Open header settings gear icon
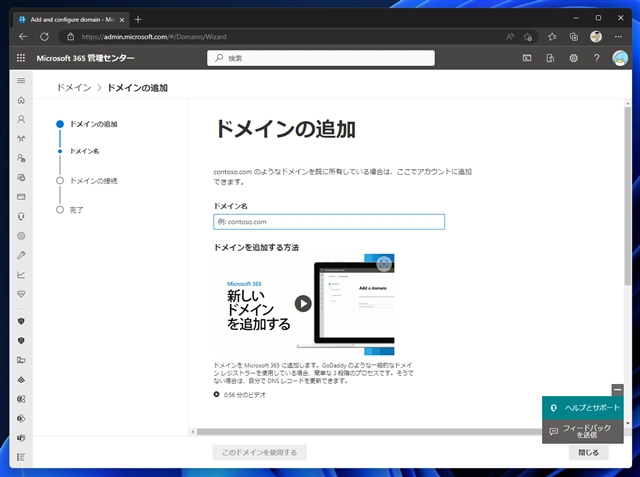 pyautogui.click(x=573, y=58)
